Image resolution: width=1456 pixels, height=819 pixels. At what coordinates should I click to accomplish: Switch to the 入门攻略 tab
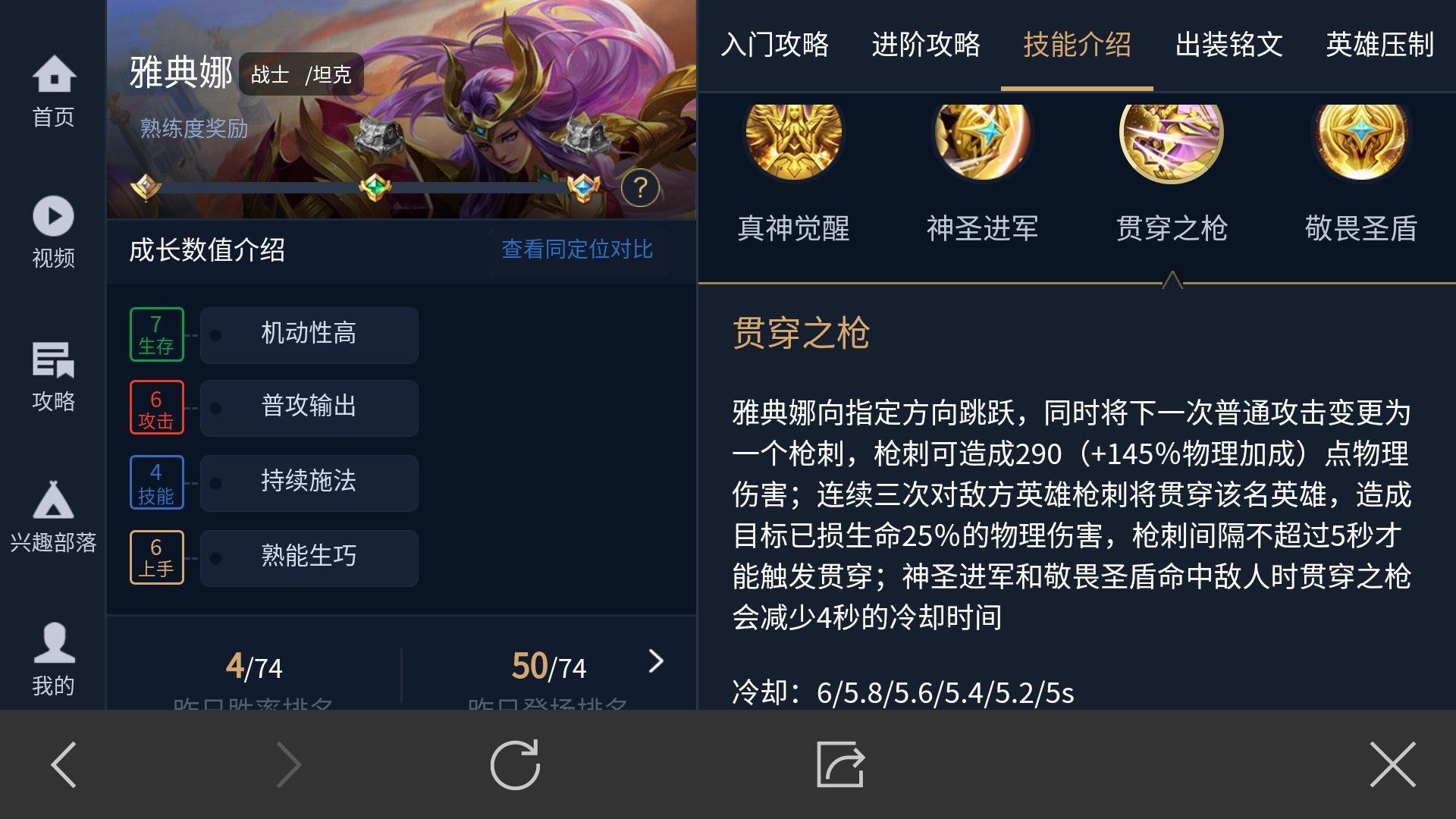point(774,45)
